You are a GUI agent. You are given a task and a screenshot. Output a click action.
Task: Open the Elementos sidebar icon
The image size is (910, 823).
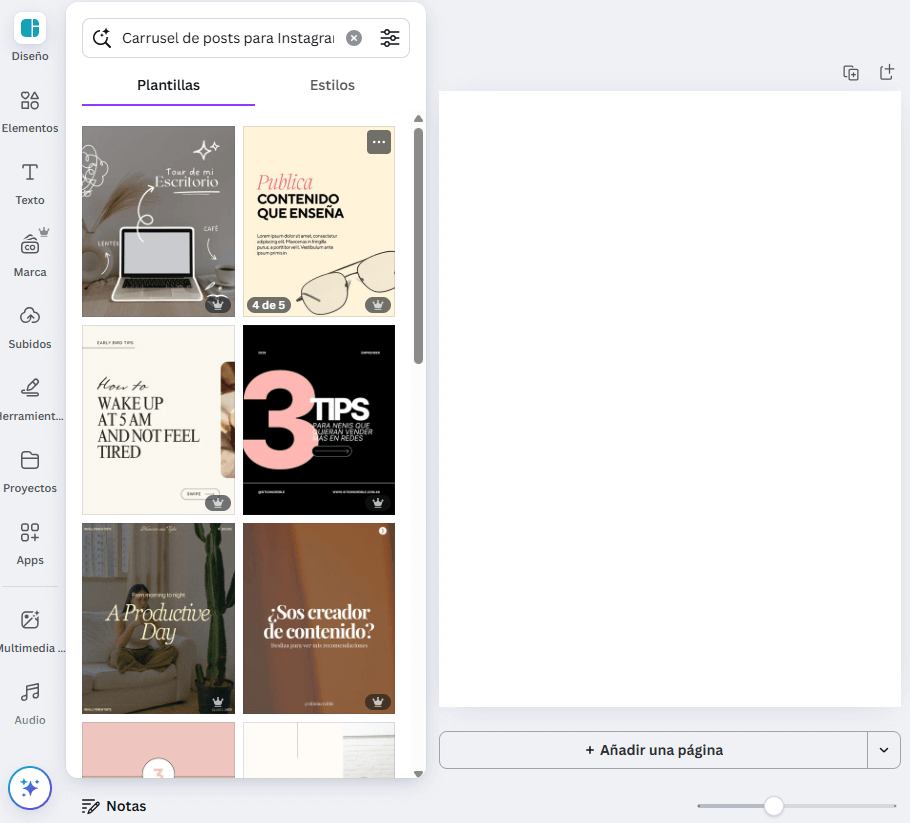point(30,101)
